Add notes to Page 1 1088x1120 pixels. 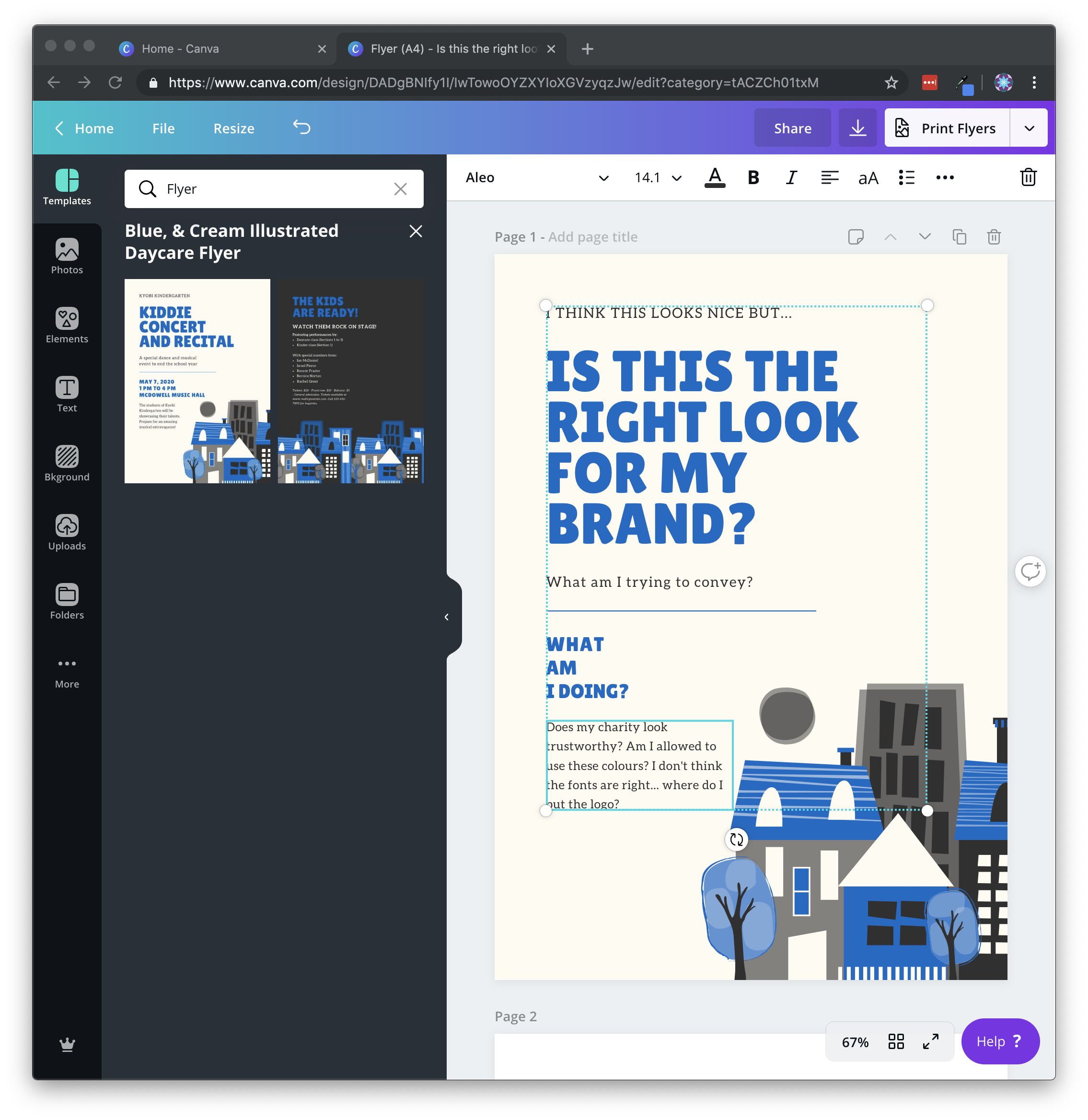coord(856,237)
